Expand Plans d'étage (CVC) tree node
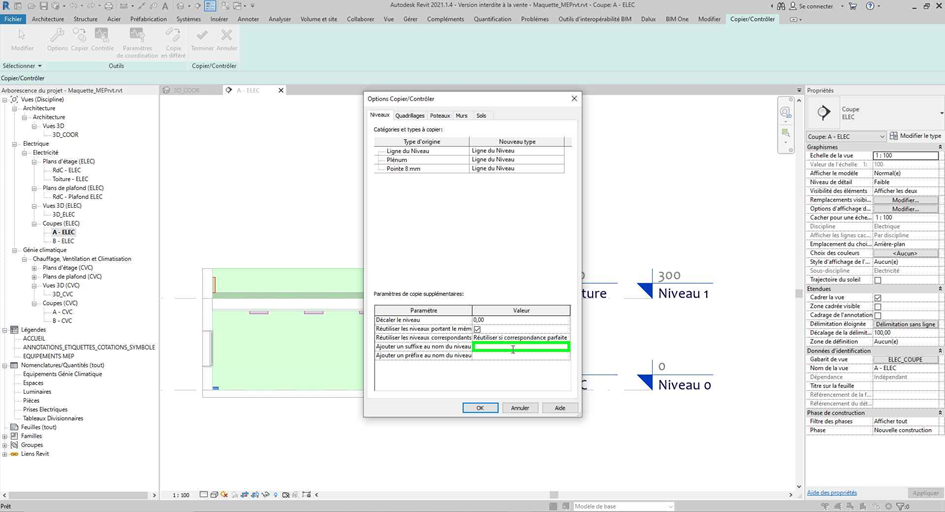The height and width of the screenshot is (512, 945). tap(34, 268)
